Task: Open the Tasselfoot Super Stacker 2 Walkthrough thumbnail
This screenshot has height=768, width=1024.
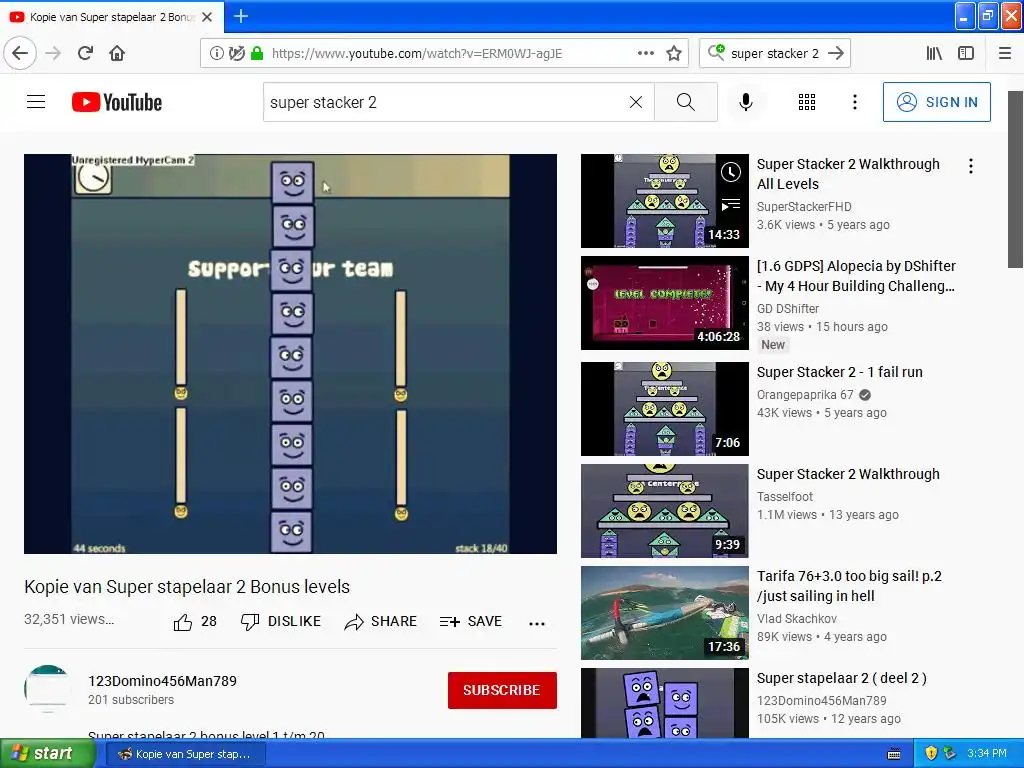Action: pyautogui.click(x=665, y=511)
